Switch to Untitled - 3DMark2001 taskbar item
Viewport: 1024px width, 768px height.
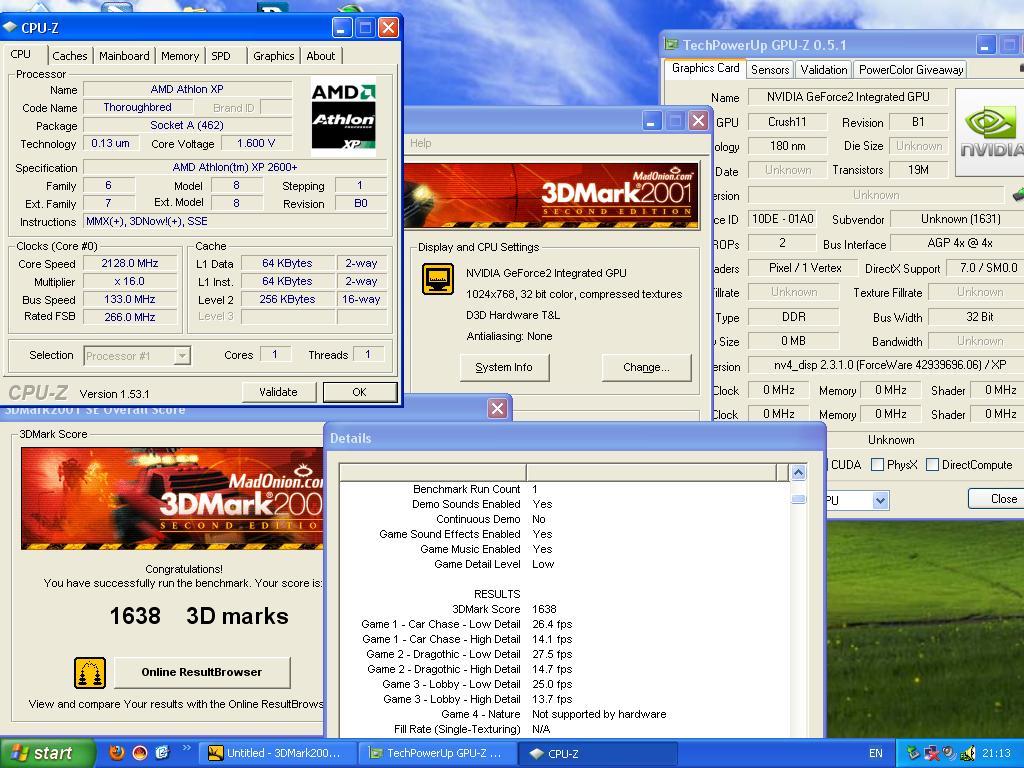click(x=276, y=753)
